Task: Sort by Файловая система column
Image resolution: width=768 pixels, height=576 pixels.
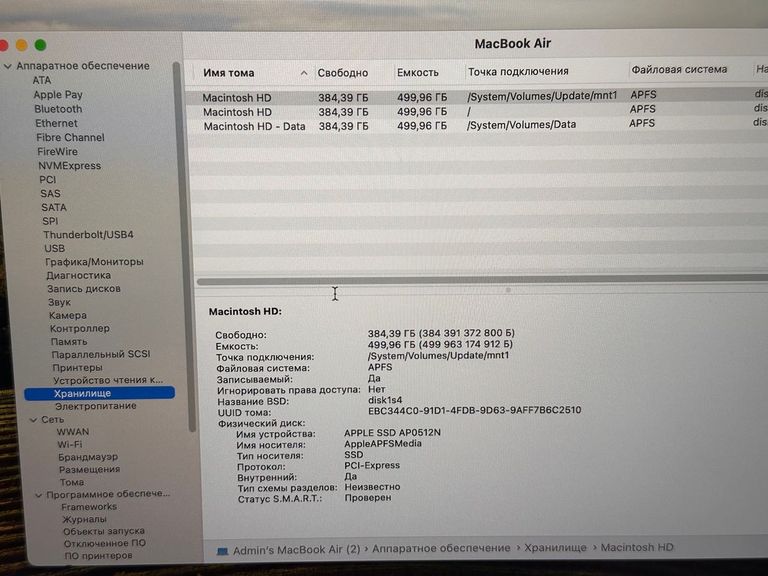Action: click(679, 70)
